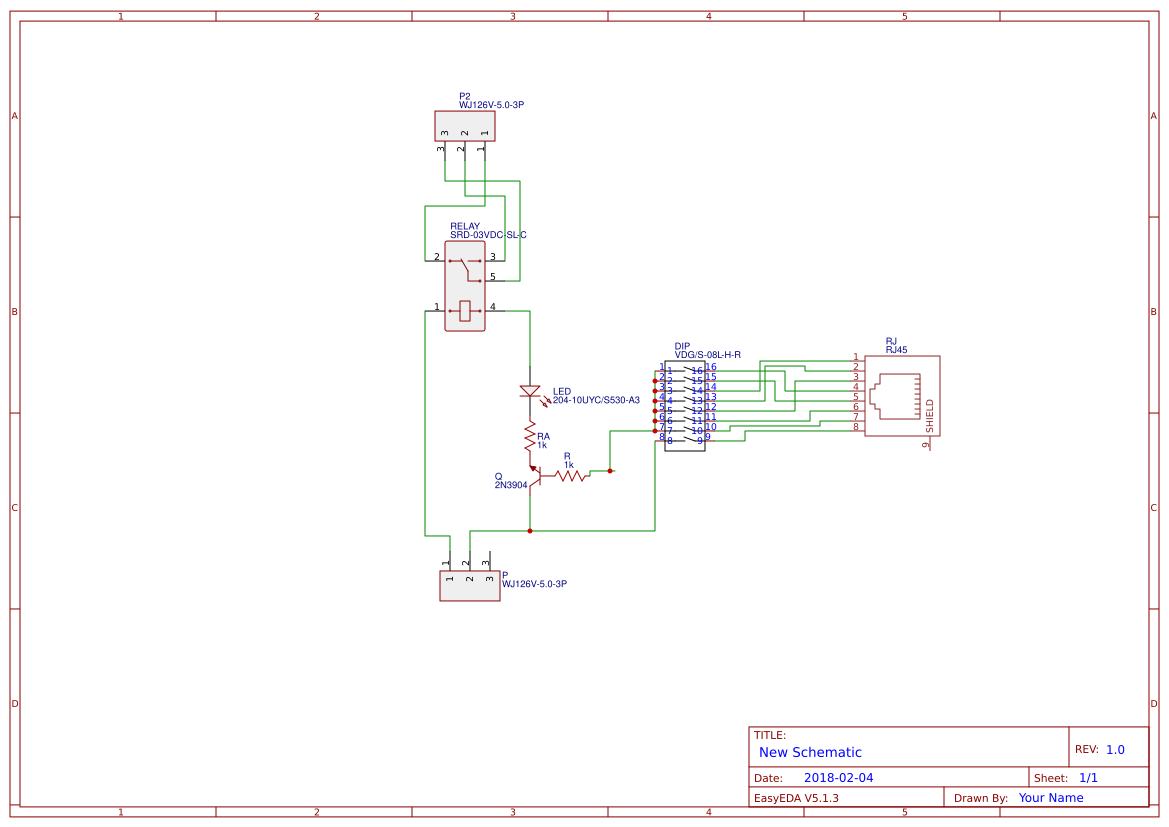1169x827 pixels.
Task: Select resistor RA 1k symbol
Action: pyautogui.click(x=530, y=438)
